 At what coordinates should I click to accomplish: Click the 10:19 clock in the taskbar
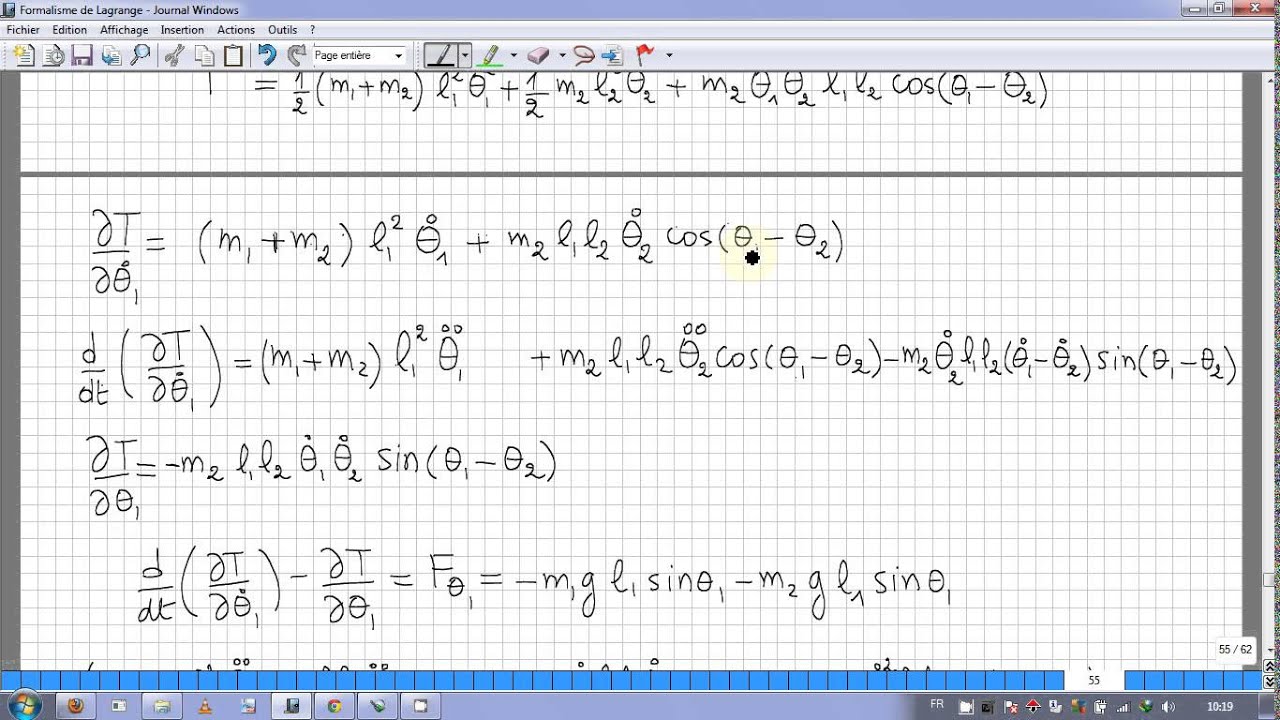coord(1219,706)
